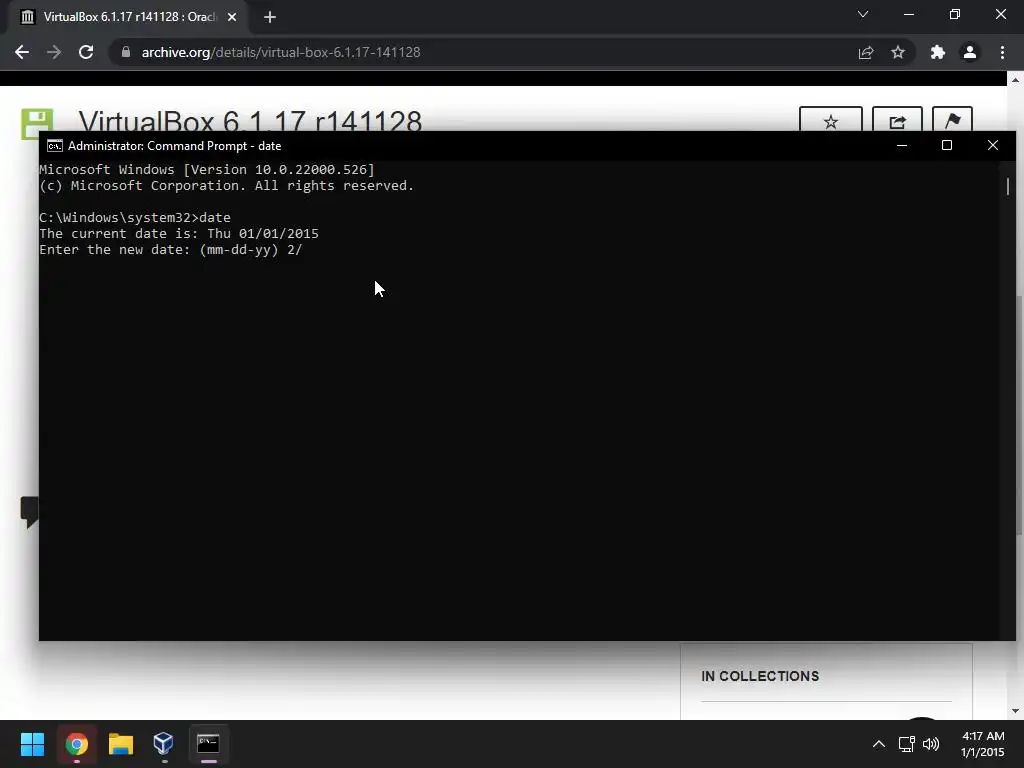Image resolution: width=1024 pixels, height=768 pixels.
Task: Maximize the Command Prompt window
Action: (x=947, y=146)
